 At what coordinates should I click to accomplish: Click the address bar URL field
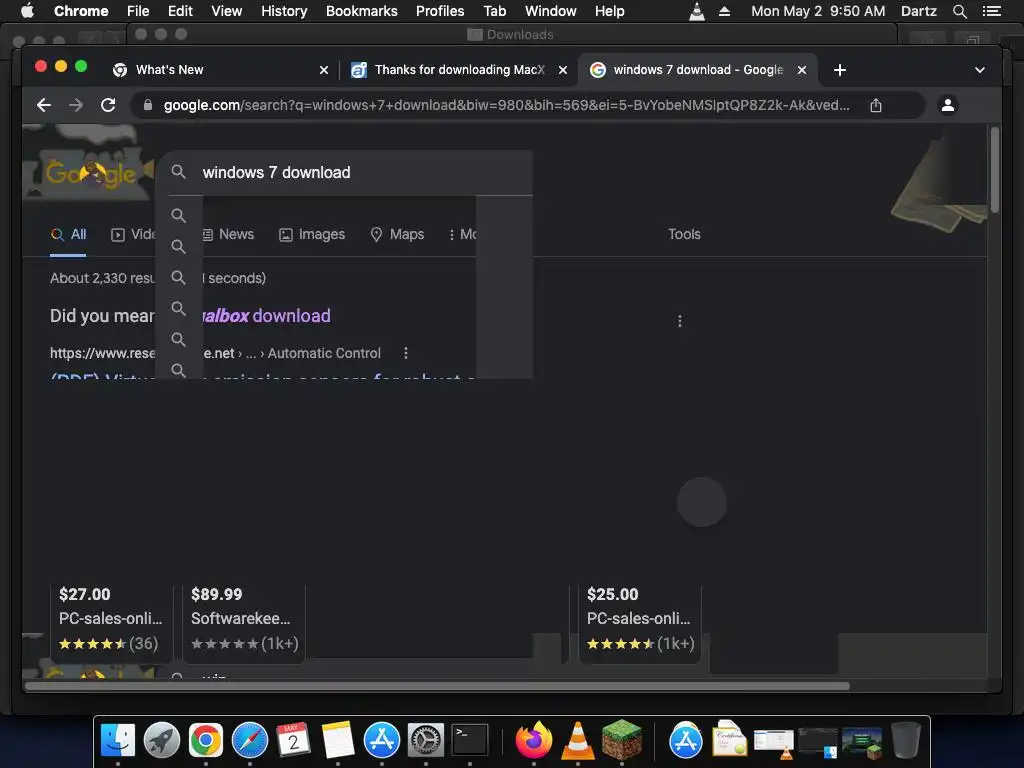pos(506,105)
